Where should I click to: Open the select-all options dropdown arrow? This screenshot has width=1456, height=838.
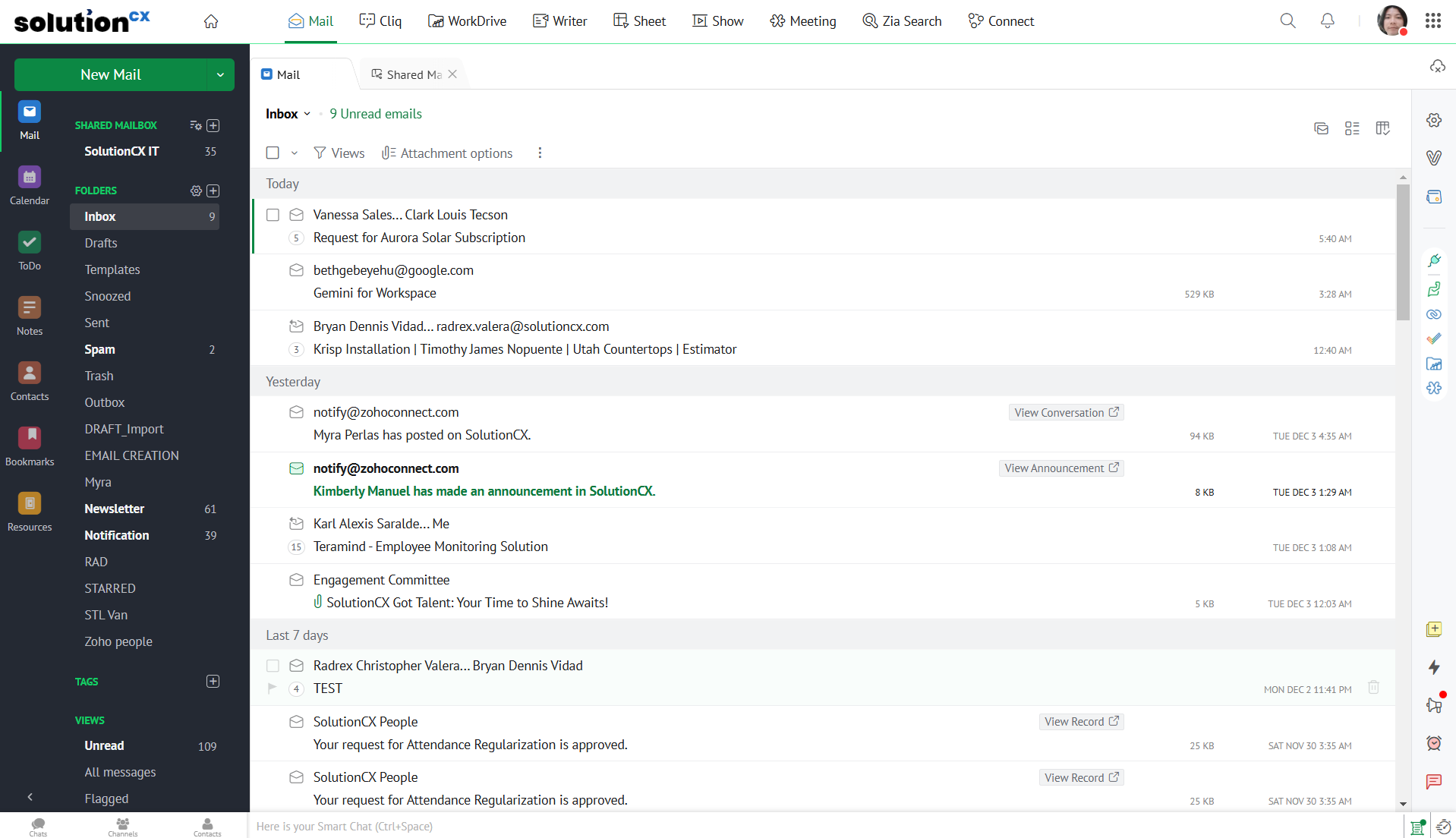[294, 153]
